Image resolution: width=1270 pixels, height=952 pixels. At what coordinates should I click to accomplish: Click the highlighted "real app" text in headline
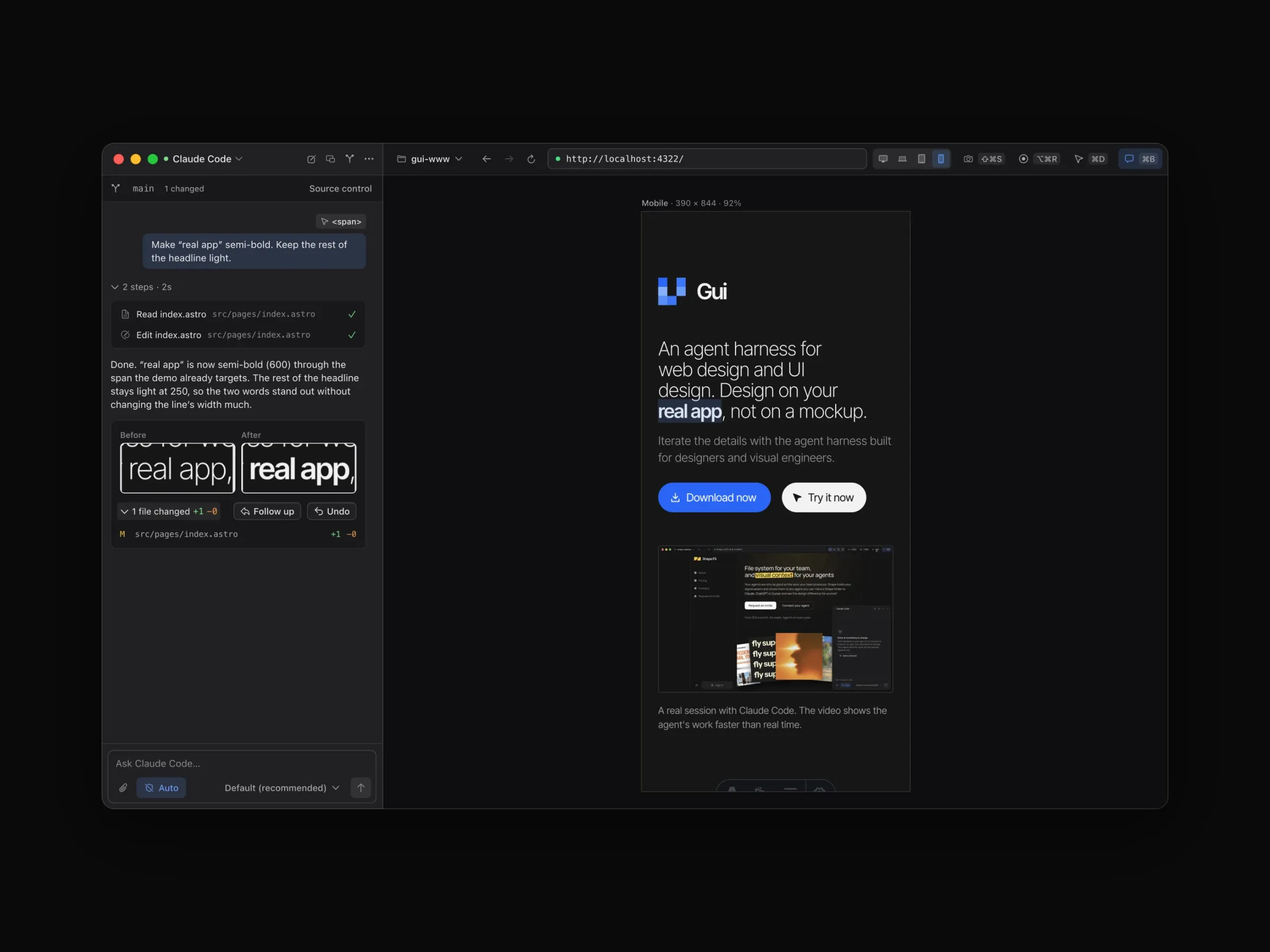[x=690, y=411]
